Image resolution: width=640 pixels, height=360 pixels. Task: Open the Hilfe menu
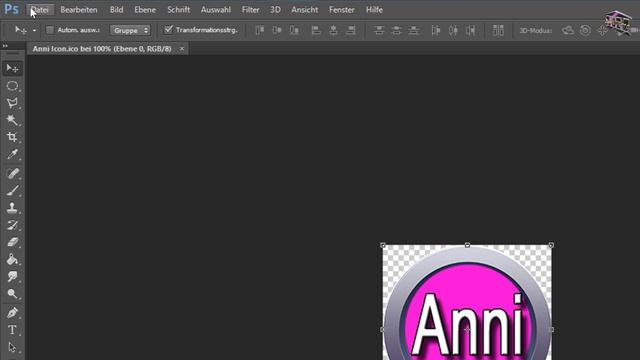pos(374,10)
